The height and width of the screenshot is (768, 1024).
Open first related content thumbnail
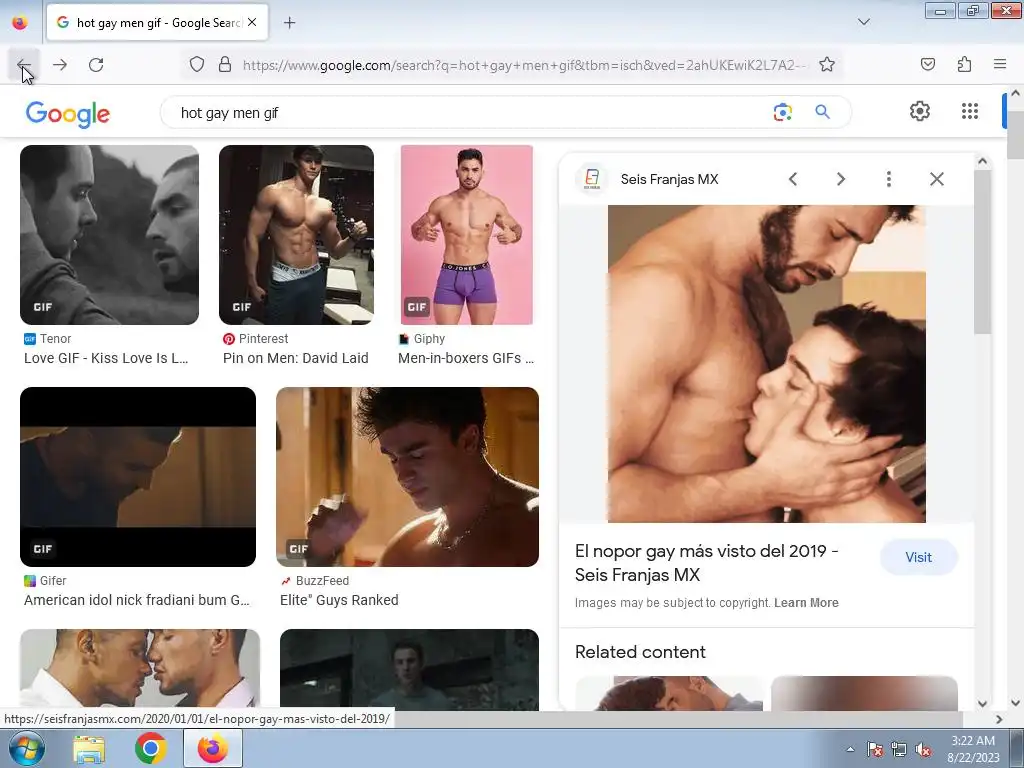[x=669, y=694]
